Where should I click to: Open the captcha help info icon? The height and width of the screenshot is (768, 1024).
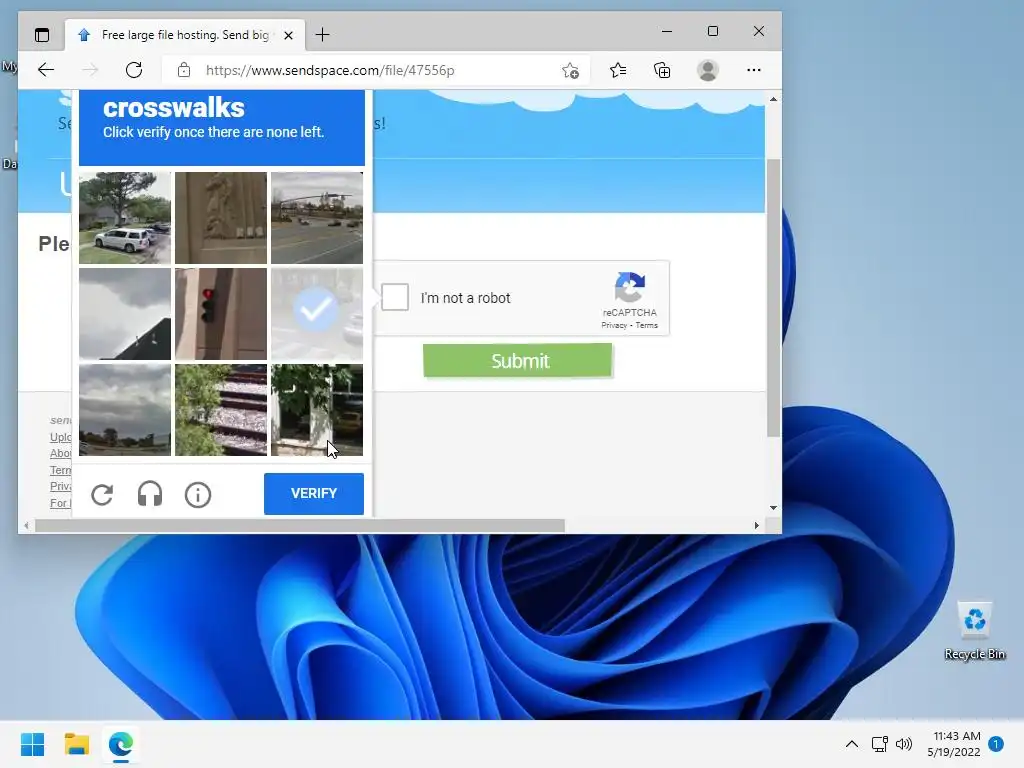pos(198,494)
